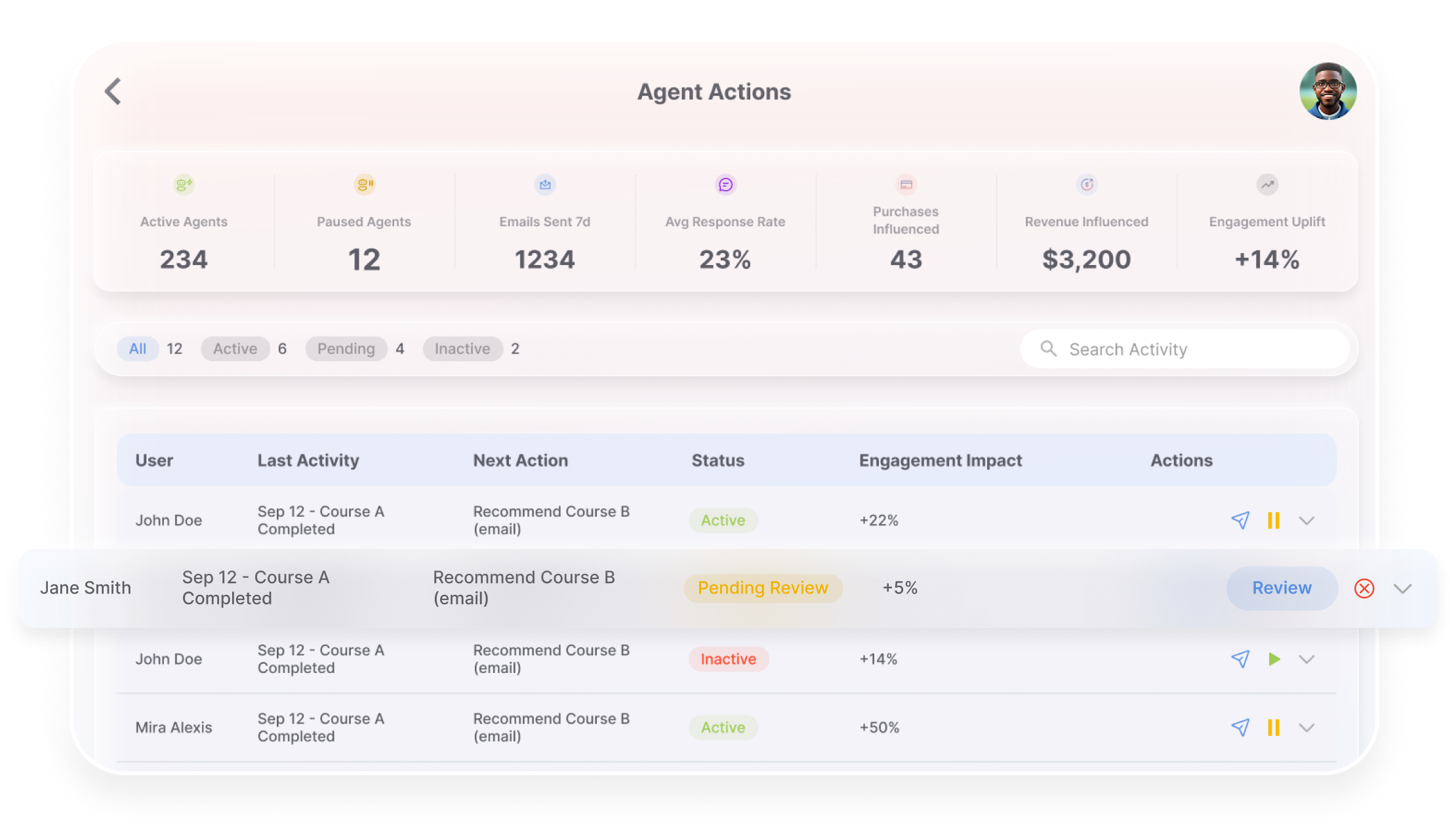This screenshot has width=1456, height=833.
Task: Open the user profile avatar
Action: (x=1327, y=91)
